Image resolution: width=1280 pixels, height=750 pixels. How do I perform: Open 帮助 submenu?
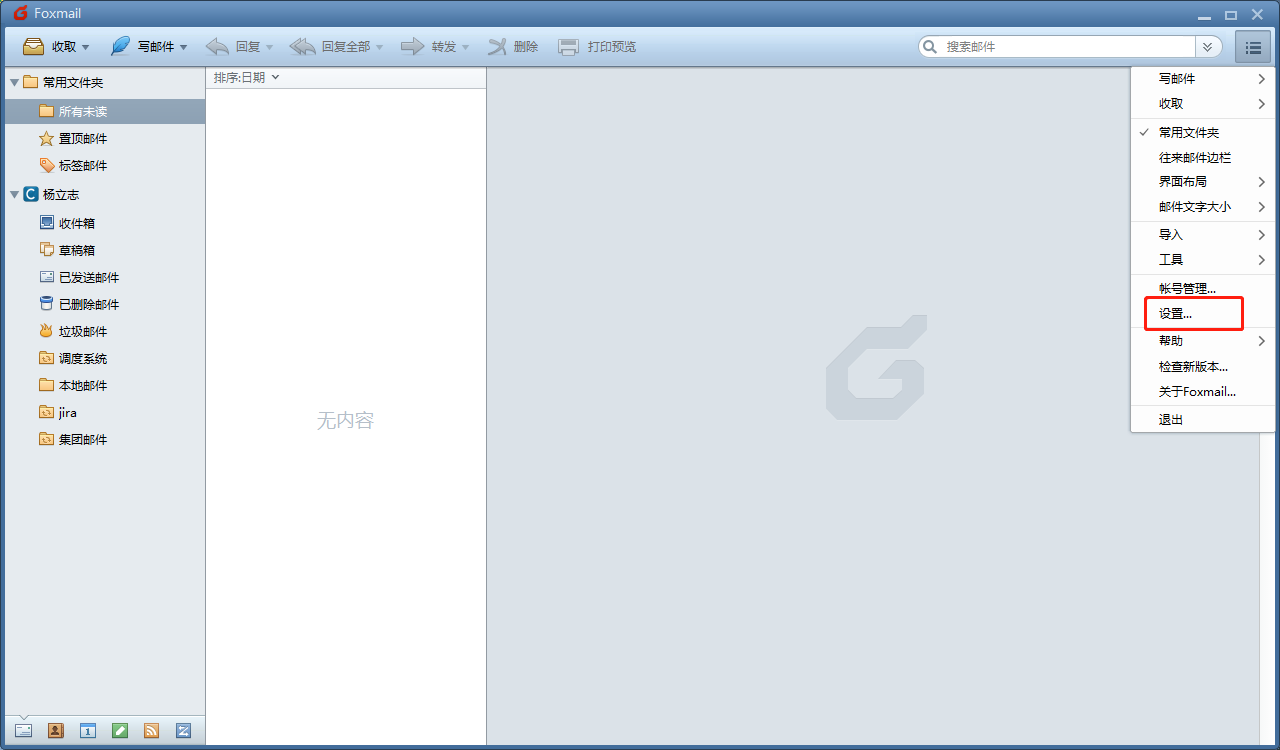pos(1203,340)
